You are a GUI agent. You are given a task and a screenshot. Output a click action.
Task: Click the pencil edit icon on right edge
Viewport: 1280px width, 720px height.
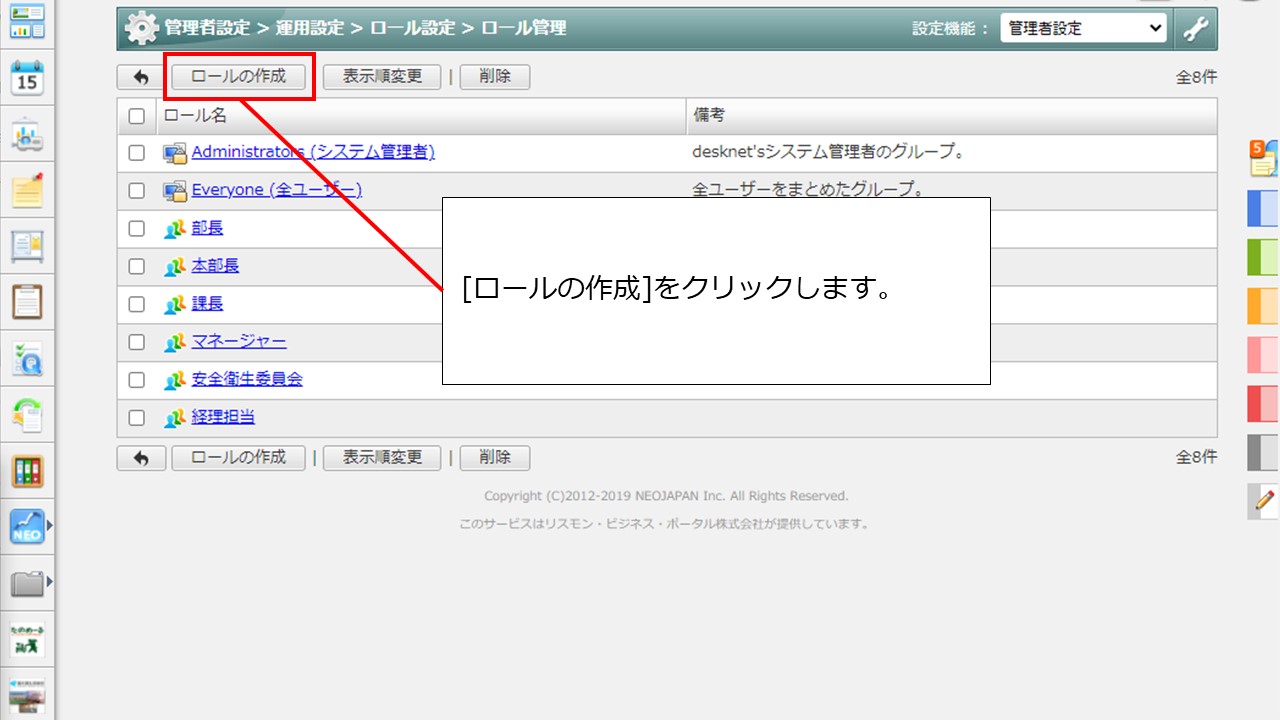(x=1264, y=499)
